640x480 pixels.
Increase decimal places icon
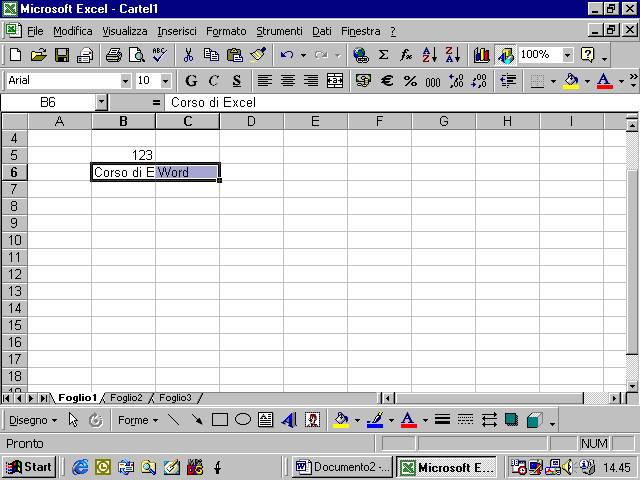456,81
